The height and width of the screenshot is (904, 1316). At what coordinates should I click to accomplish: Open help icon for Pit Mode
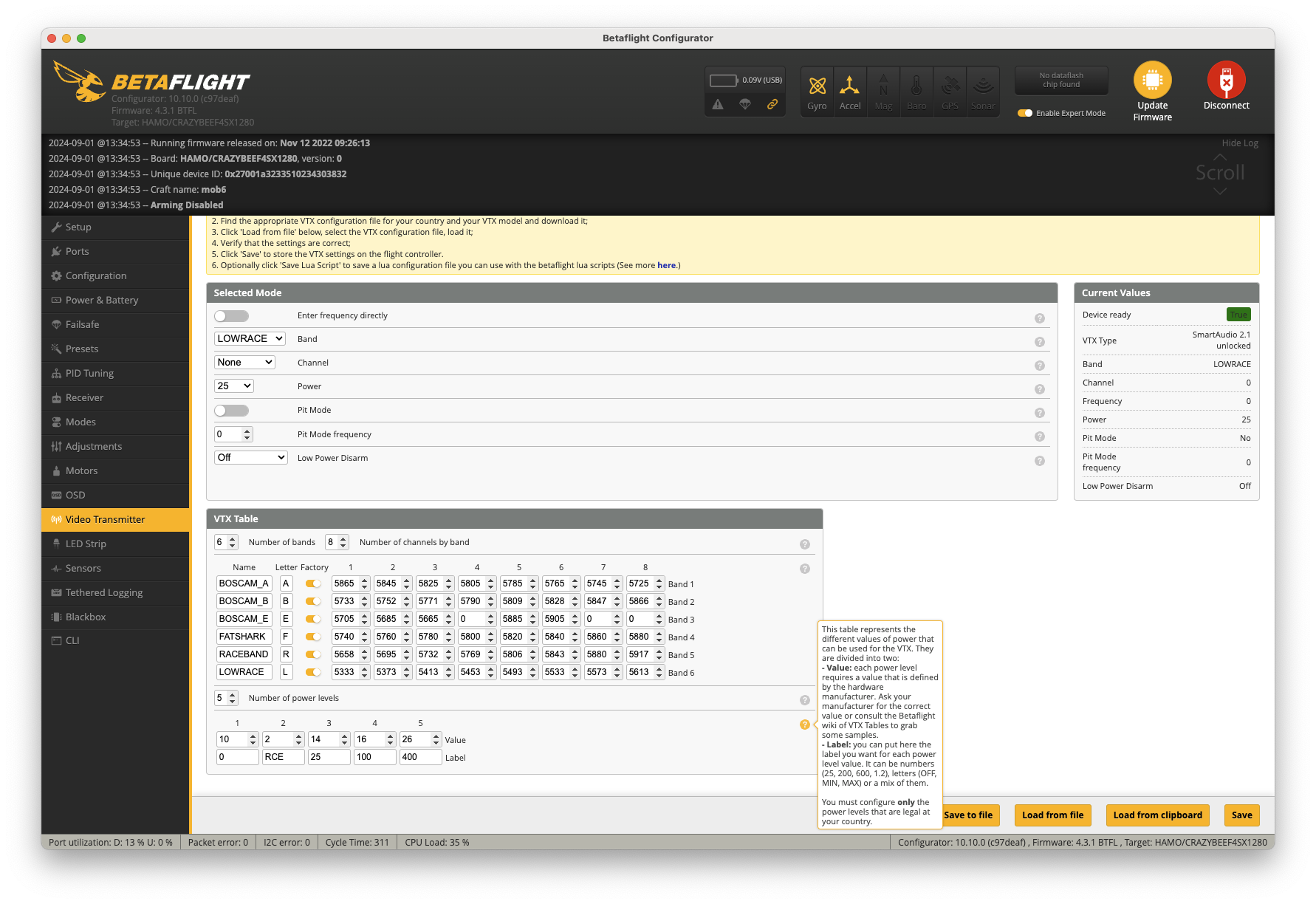[1040, 413]
